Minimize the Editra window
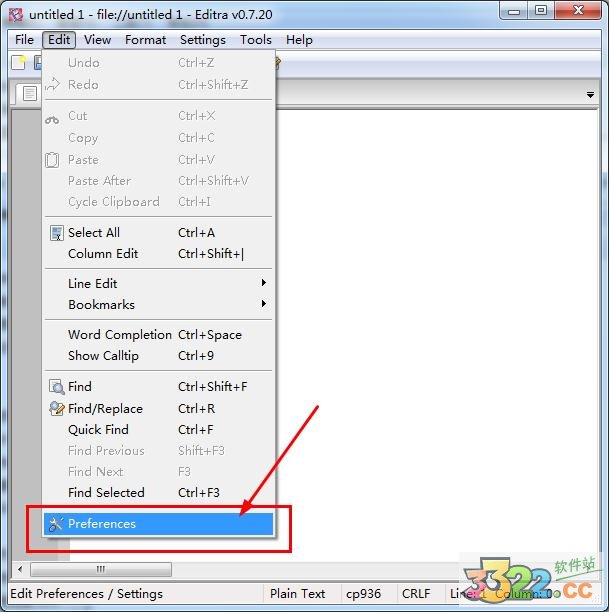Image resolution: width=609 pixels, height=612 pixels. 514,11
